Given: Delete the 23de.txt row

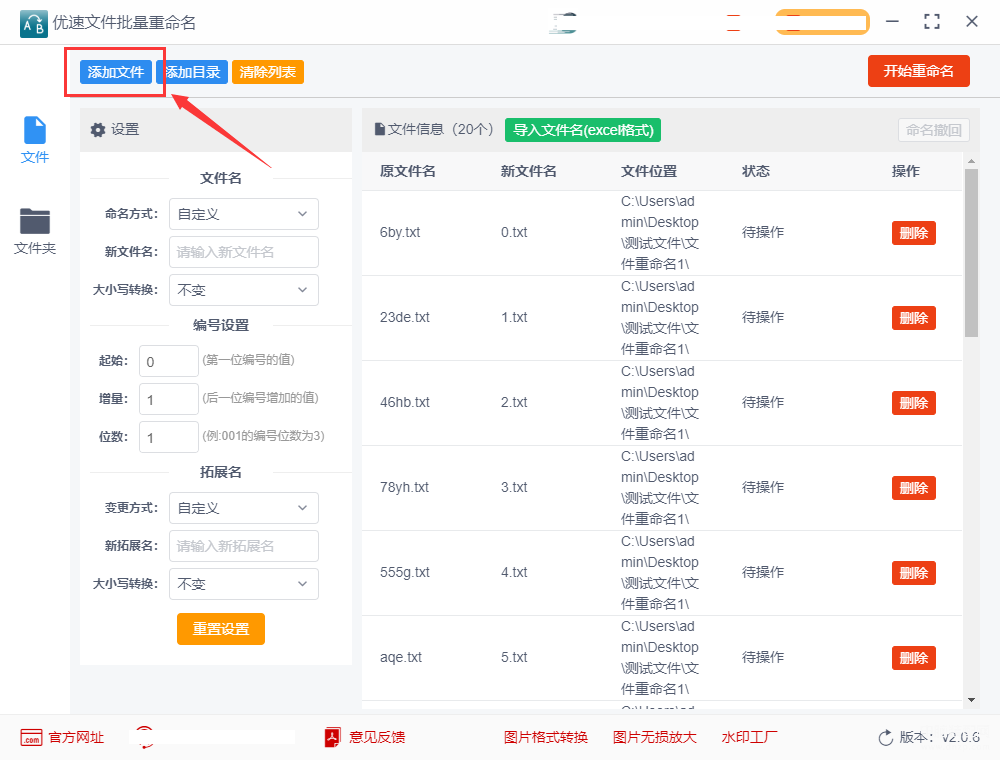Looking at the screenshot, I should [x=913, y=318].
